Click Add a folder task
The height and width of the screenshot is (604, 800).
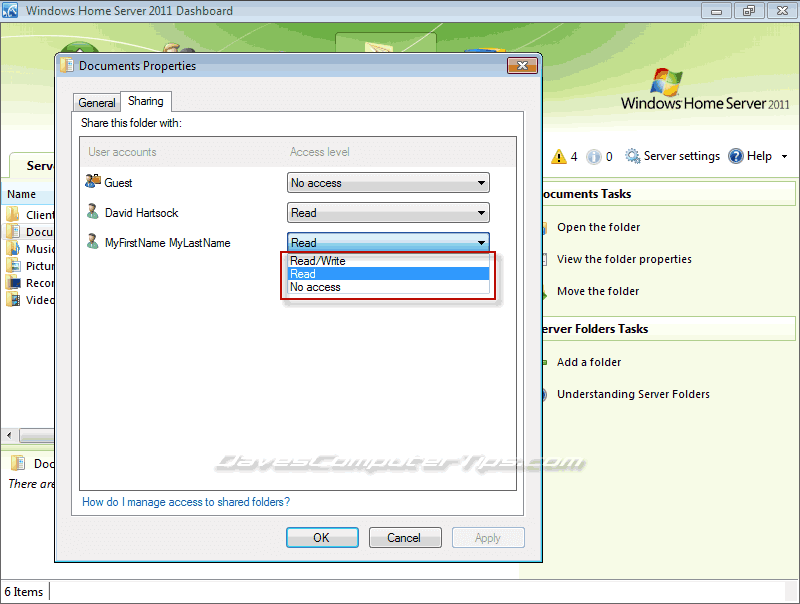point(589,362)
